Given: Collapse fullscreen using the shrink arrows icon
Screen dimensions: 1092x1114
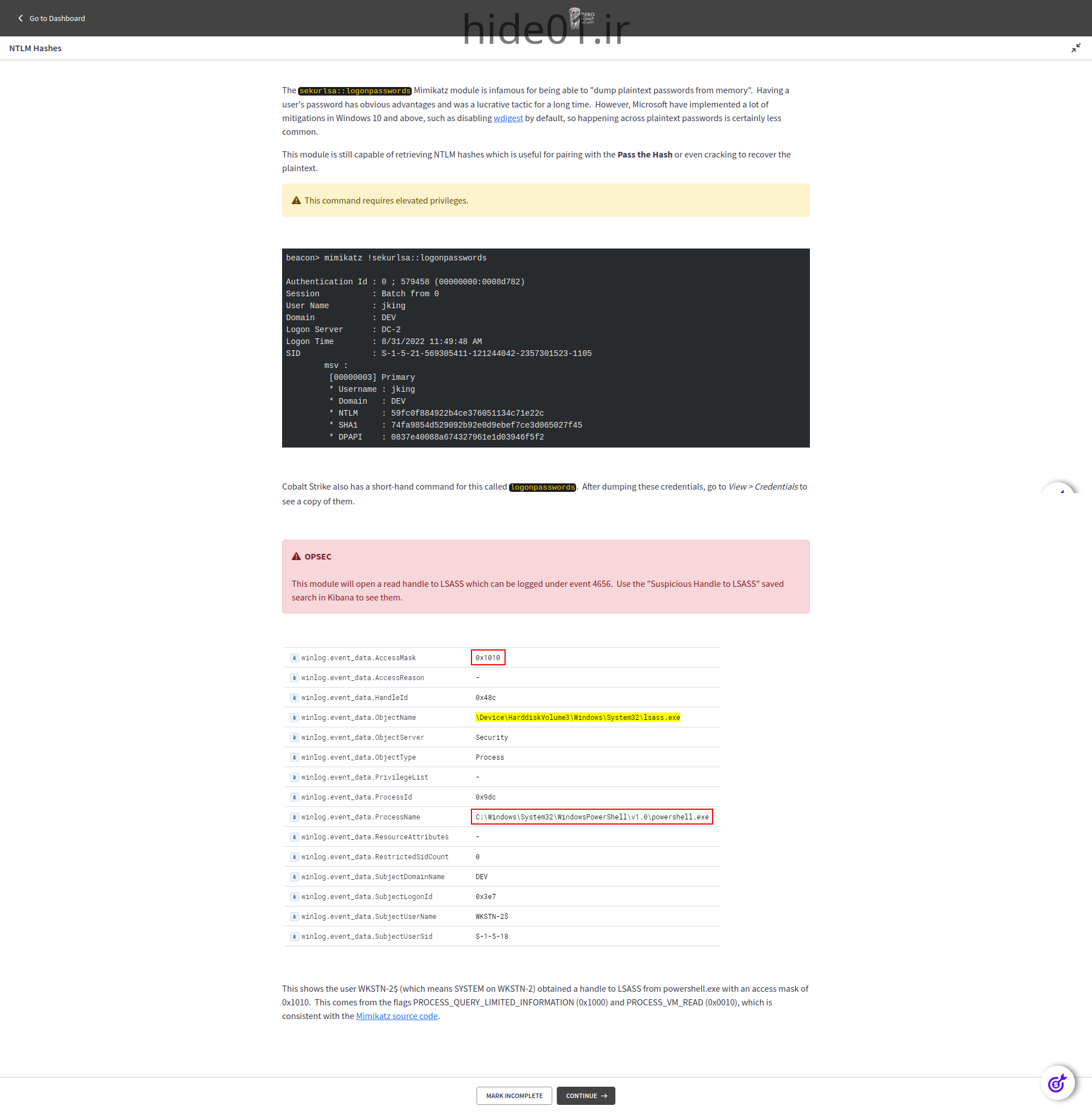Looking at the screenshot, I should [1076, 48].
